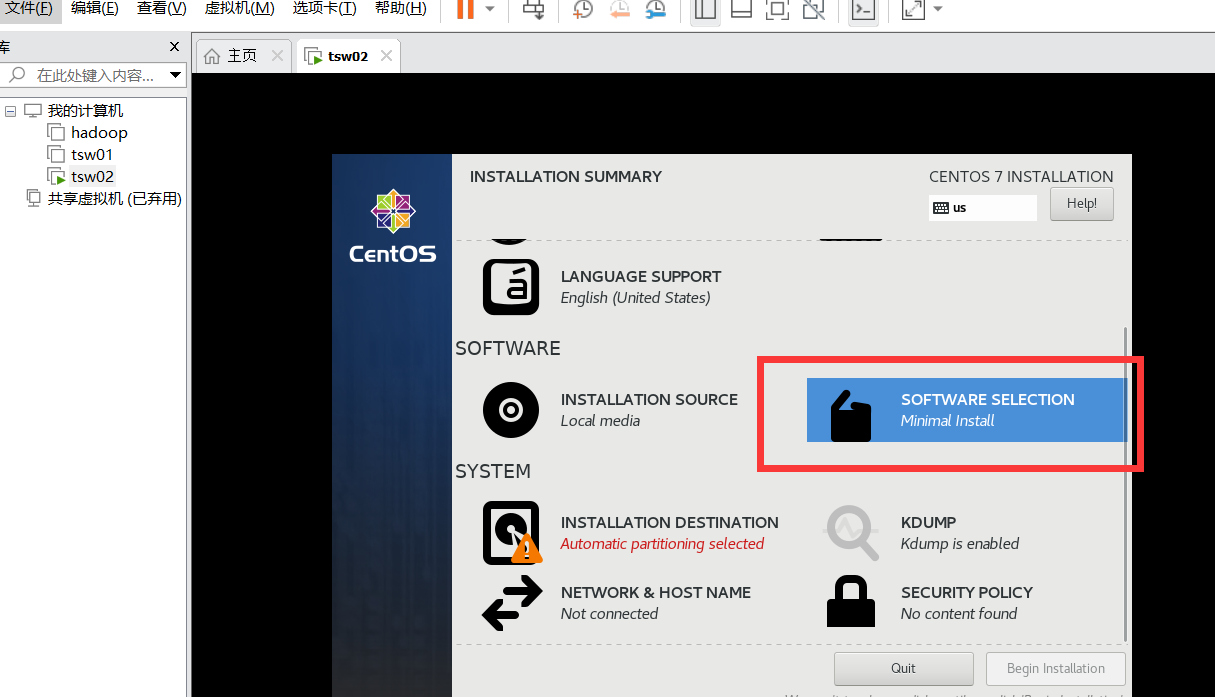The width and height of the screenshot is (1215, 697).
Task: Open the 虚拟机(M) menu
Action: pyautogui.click(x=239, y=8)
